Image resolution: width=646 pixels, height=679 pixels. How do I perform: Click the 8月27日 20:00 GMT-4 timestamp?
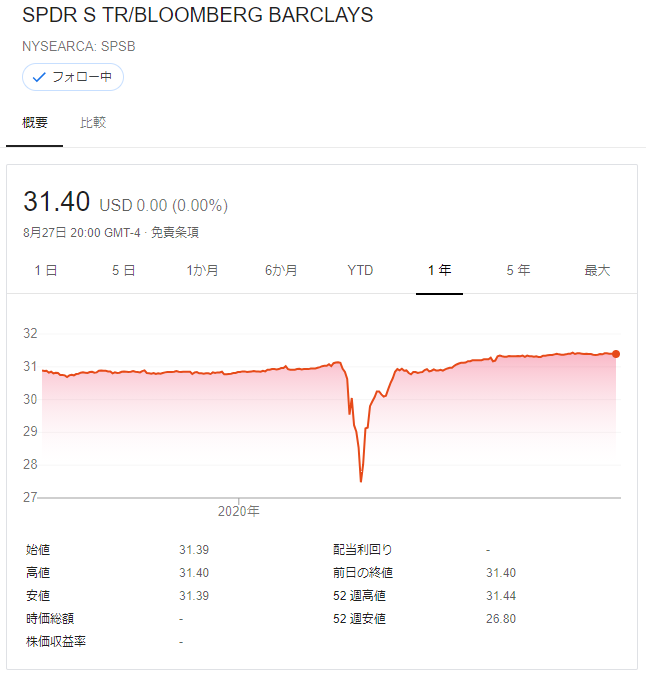click(82, 233)
